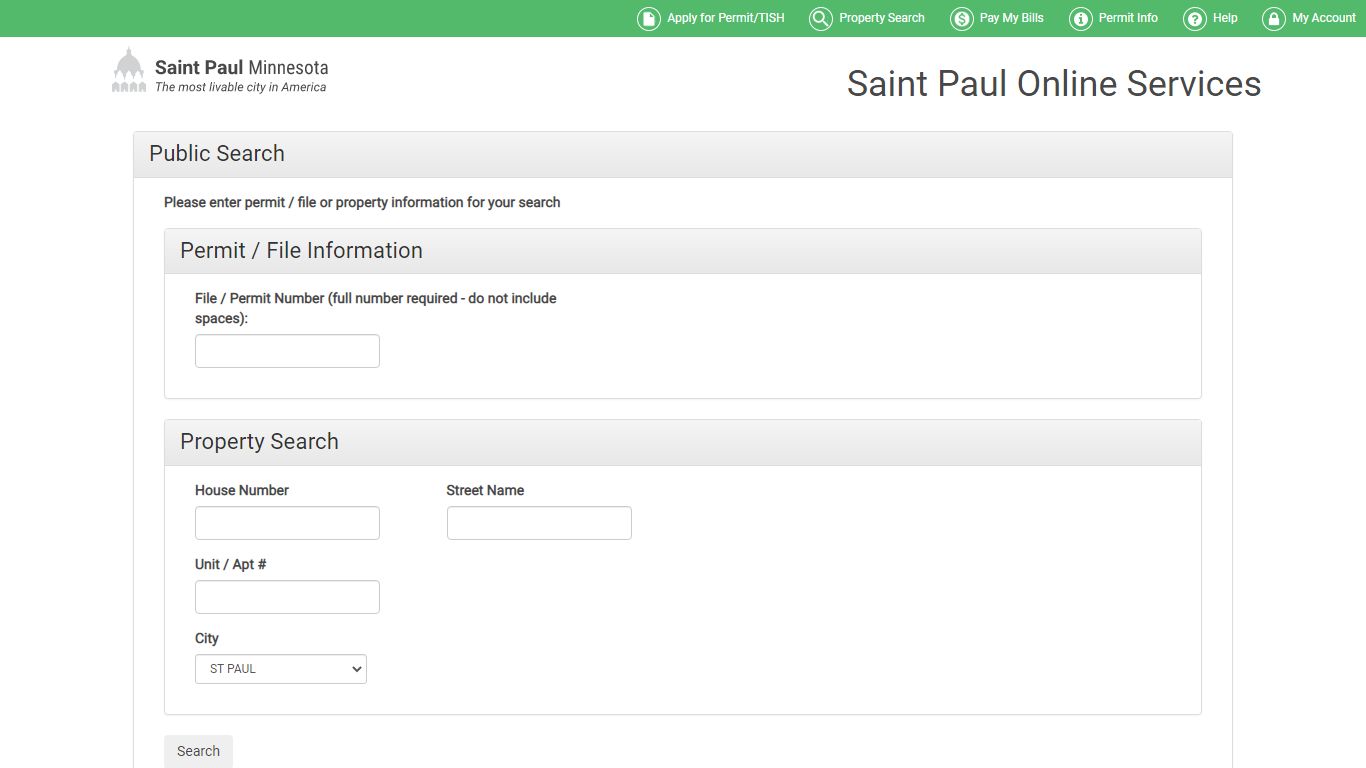The width and height of the screenshot is (1366, 768).
Task: Click 'The most livable city in America' tagline
Action: (240, 87)
